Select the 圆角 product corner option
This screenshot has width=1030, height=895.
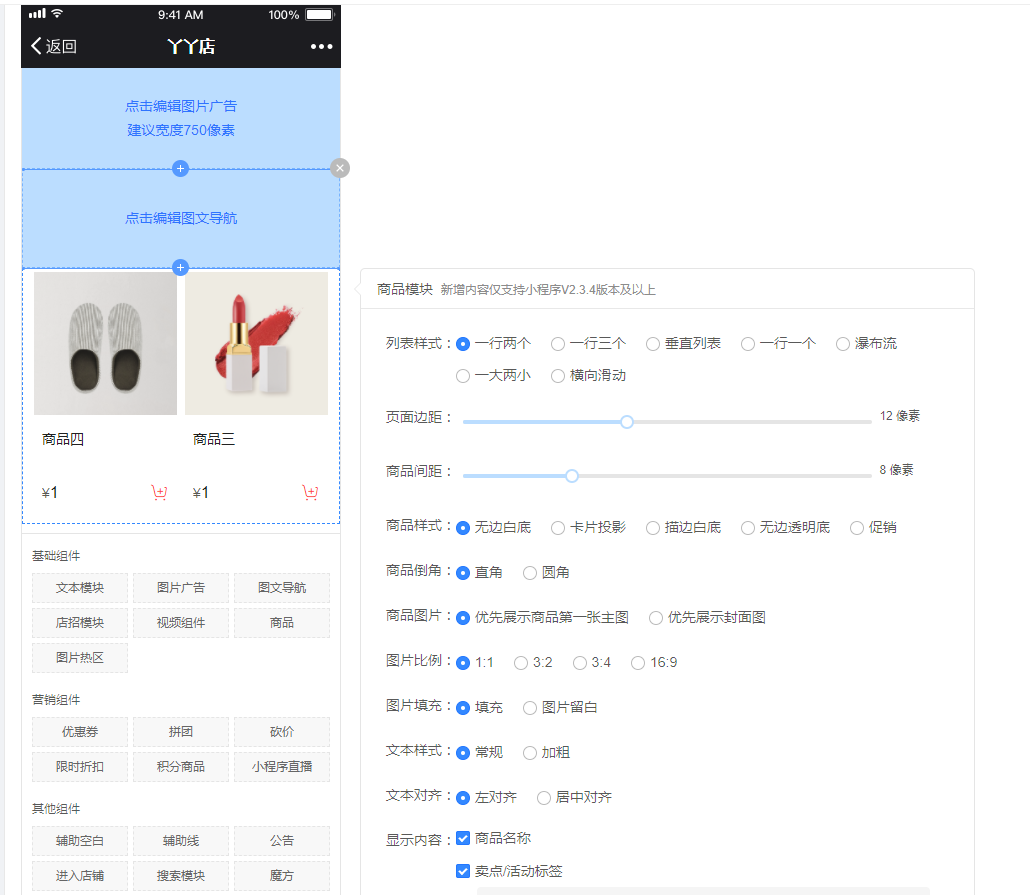(530, 573)
